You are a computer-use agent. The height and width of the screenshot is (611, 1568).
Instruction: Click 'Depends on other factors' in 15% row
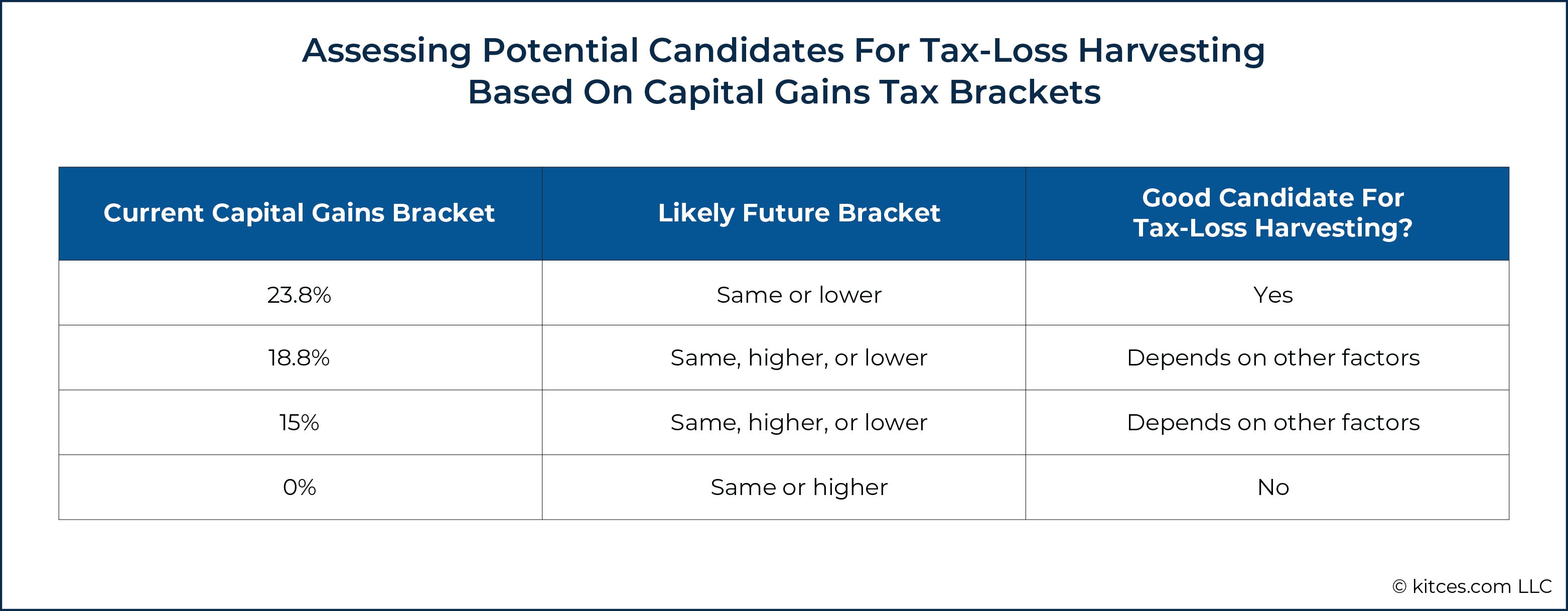point(1267,422)
